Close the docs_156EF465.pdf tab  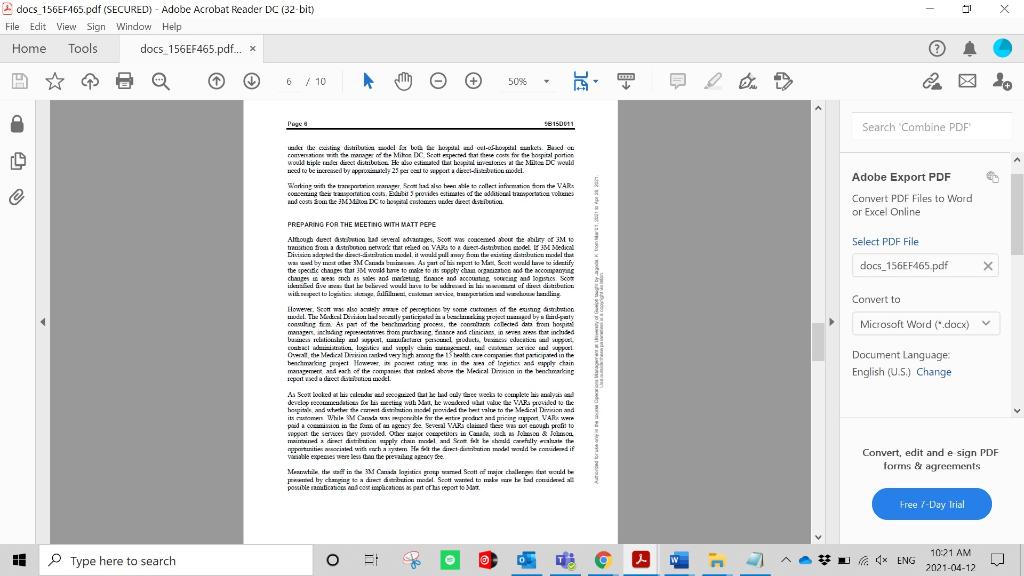click(x=253, y=49)
